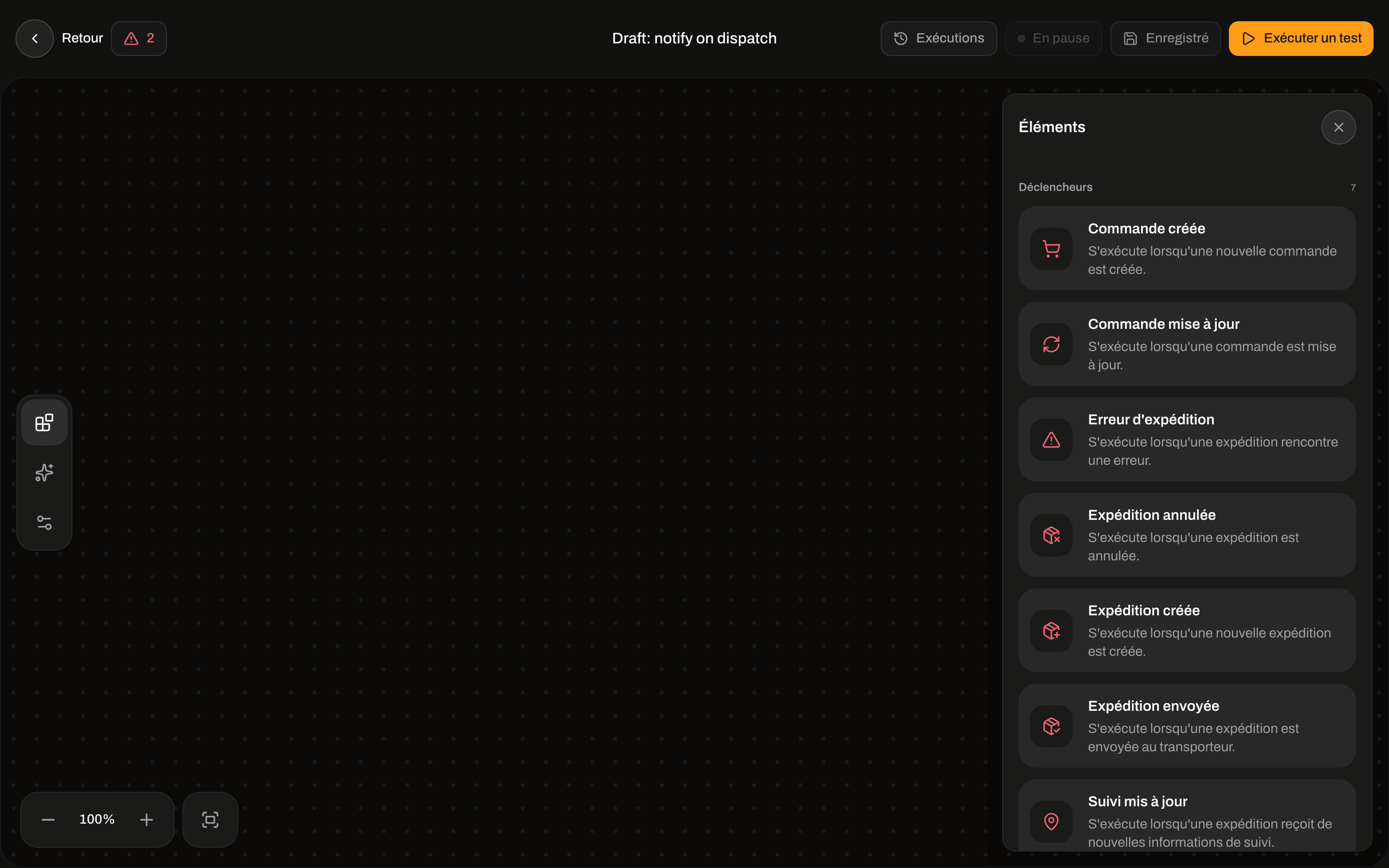
Task: Click the play icon in Exécuter un test
Action: pos(1248,39)
